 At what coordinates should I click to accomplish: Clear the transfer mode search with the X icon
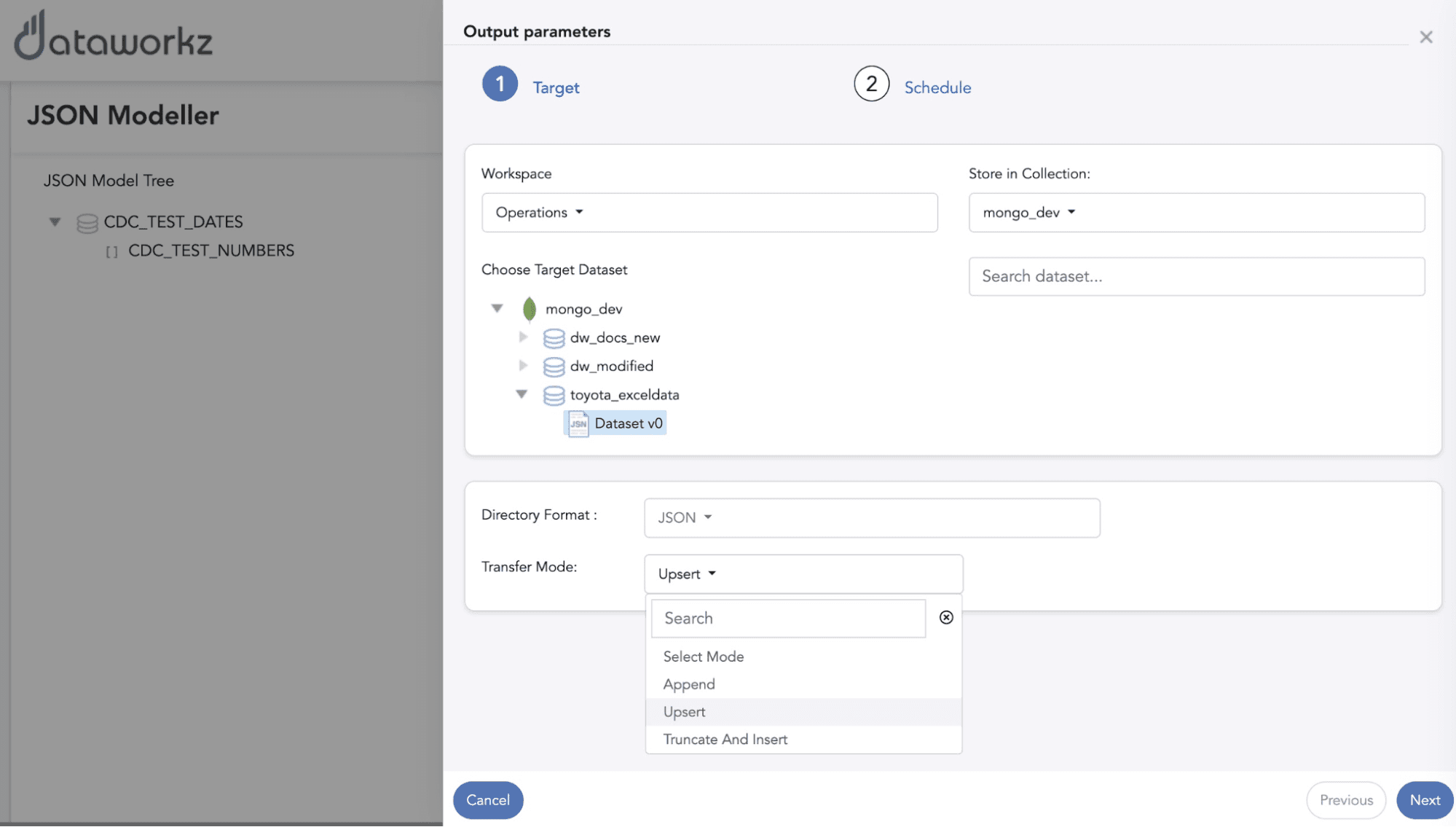946,618
